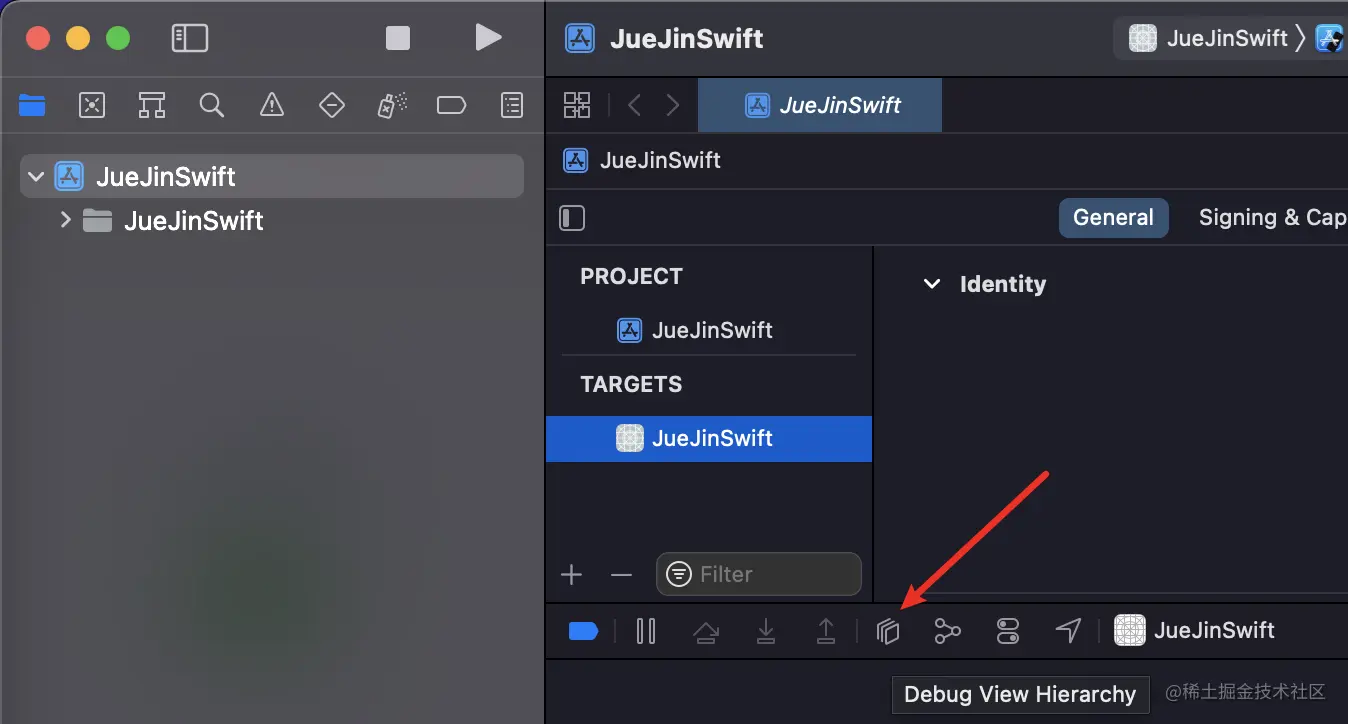Image resolution: width=1348 pixels, height=724 pixels.
Task: Select the JueJinSwift editor tab
Action: coord(820,105)
